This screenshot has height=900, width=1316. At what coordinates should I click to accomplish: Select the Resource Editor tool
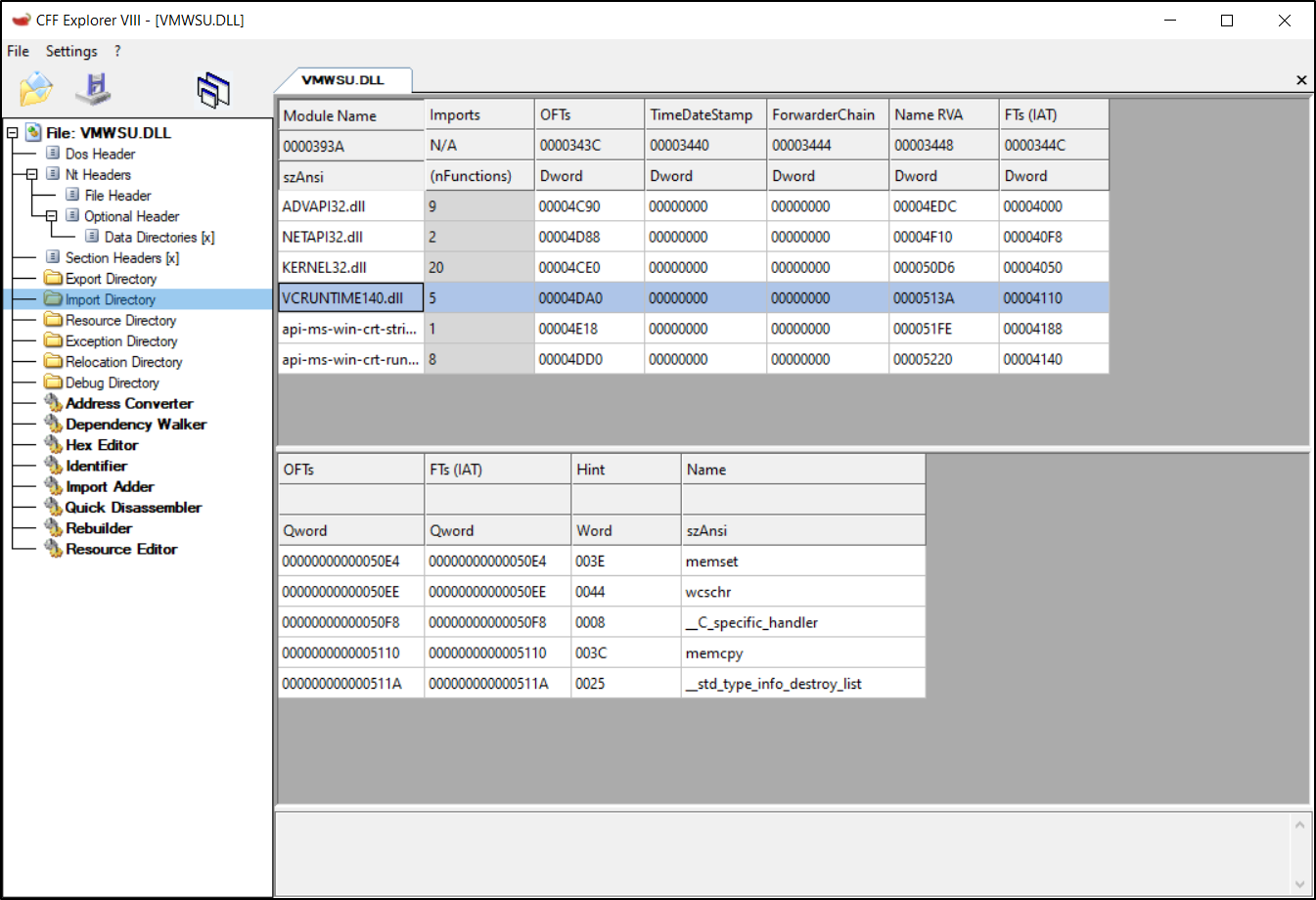(x=120, y=549)
